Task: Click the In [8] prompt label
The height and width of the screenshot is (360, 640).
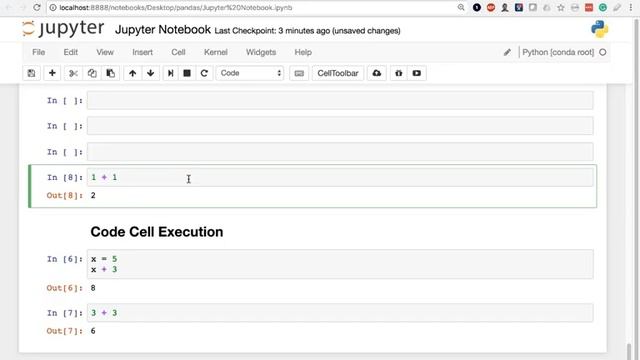Action: pyautogui.click(x=65, y=178)
